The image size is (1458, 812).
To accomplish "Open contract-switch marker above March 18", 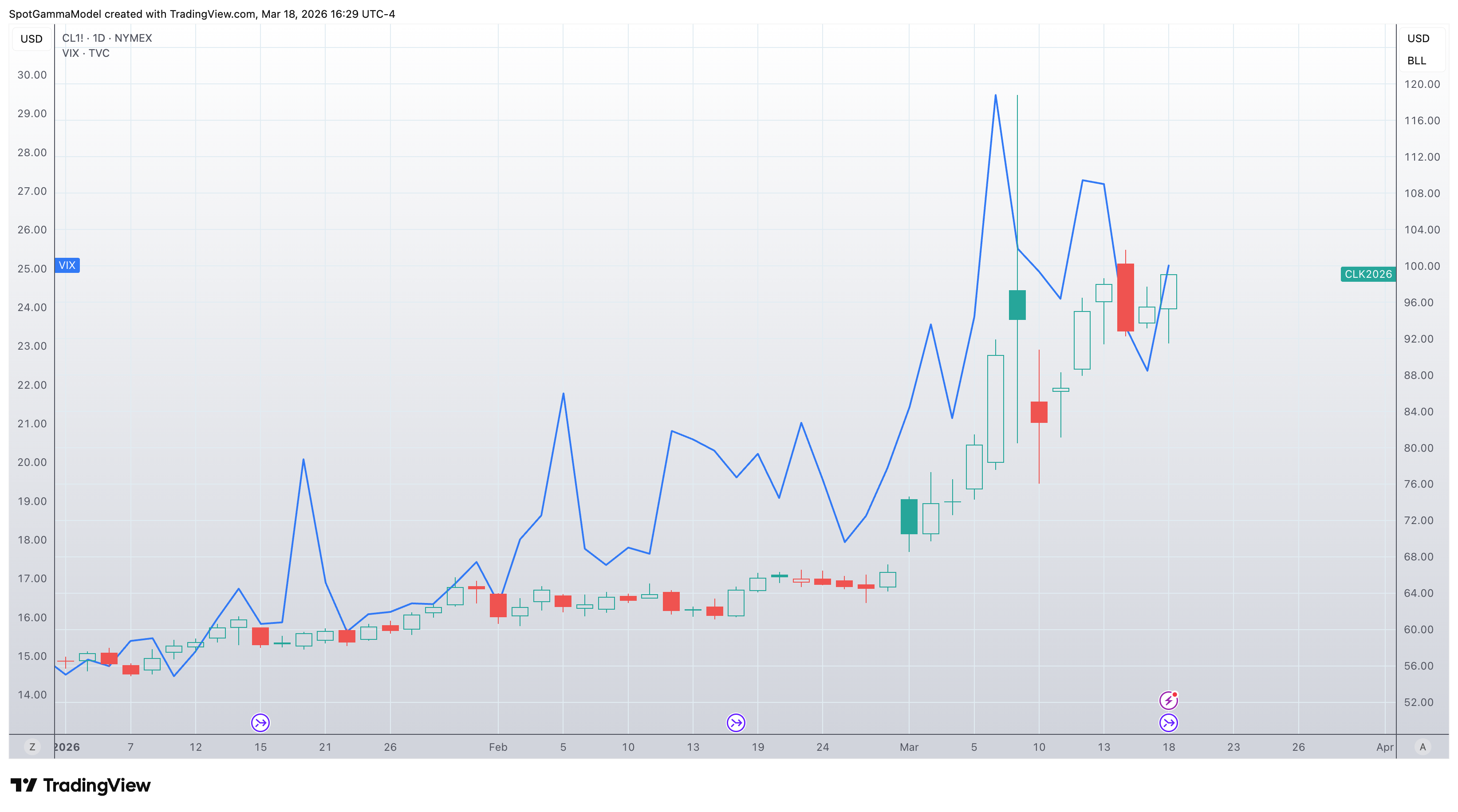I will coord(1168,723).
